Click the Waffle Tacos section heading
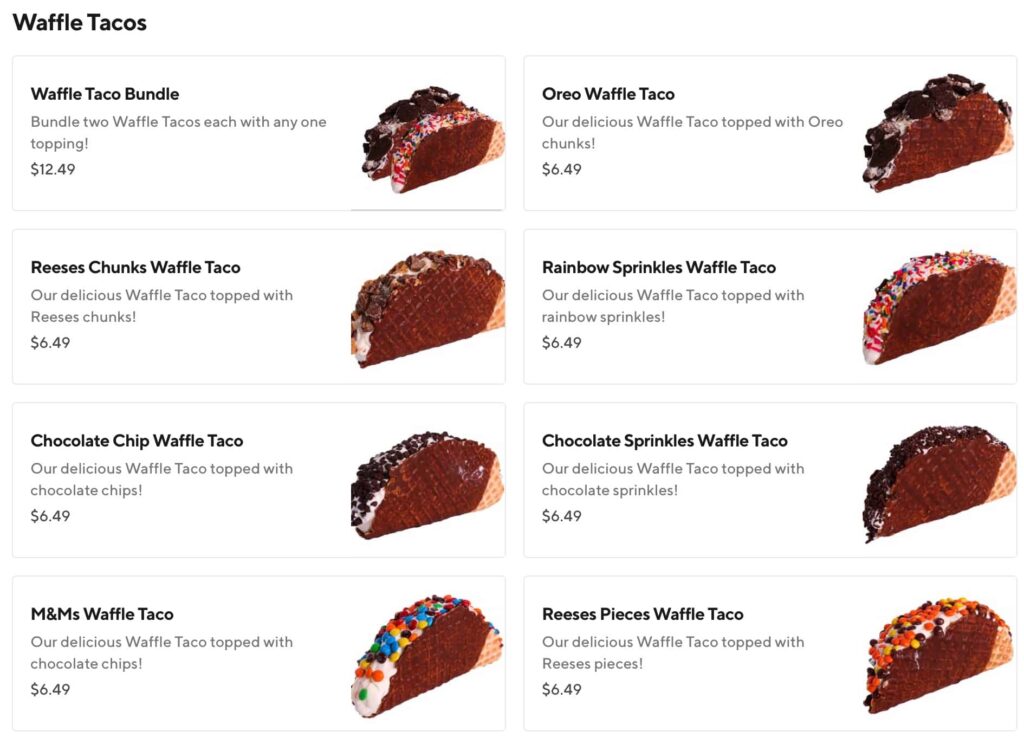 pyautogui.click(x=80, y=22)
